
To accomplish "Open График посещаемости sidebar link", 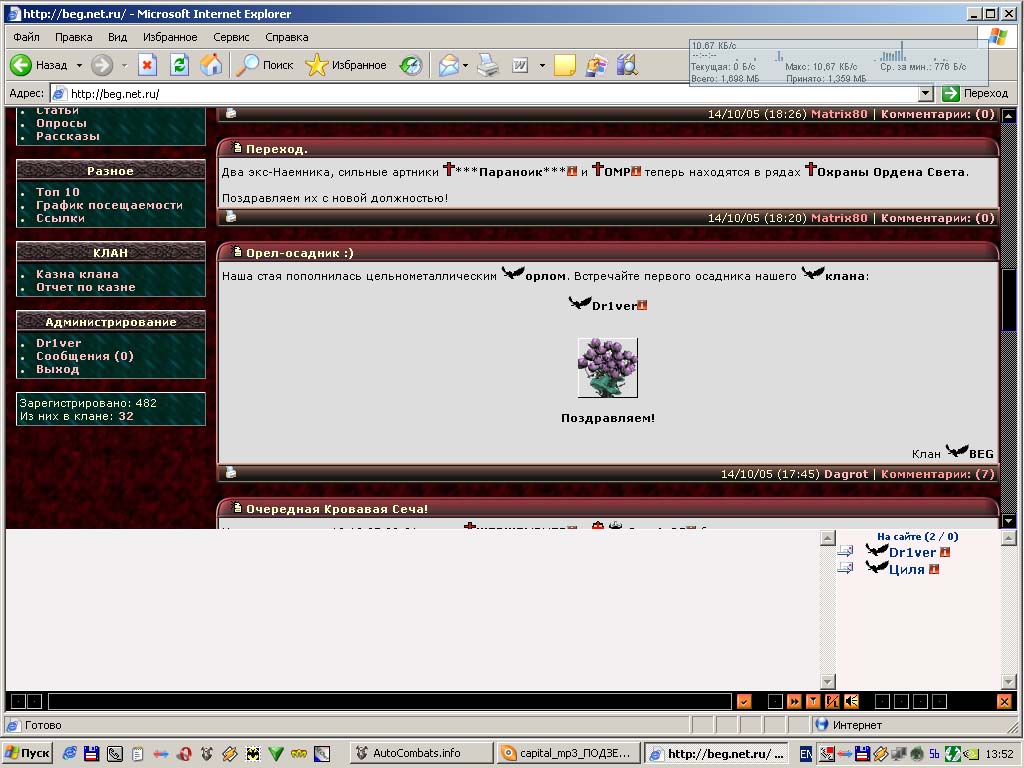I will (x=109, y=205).
